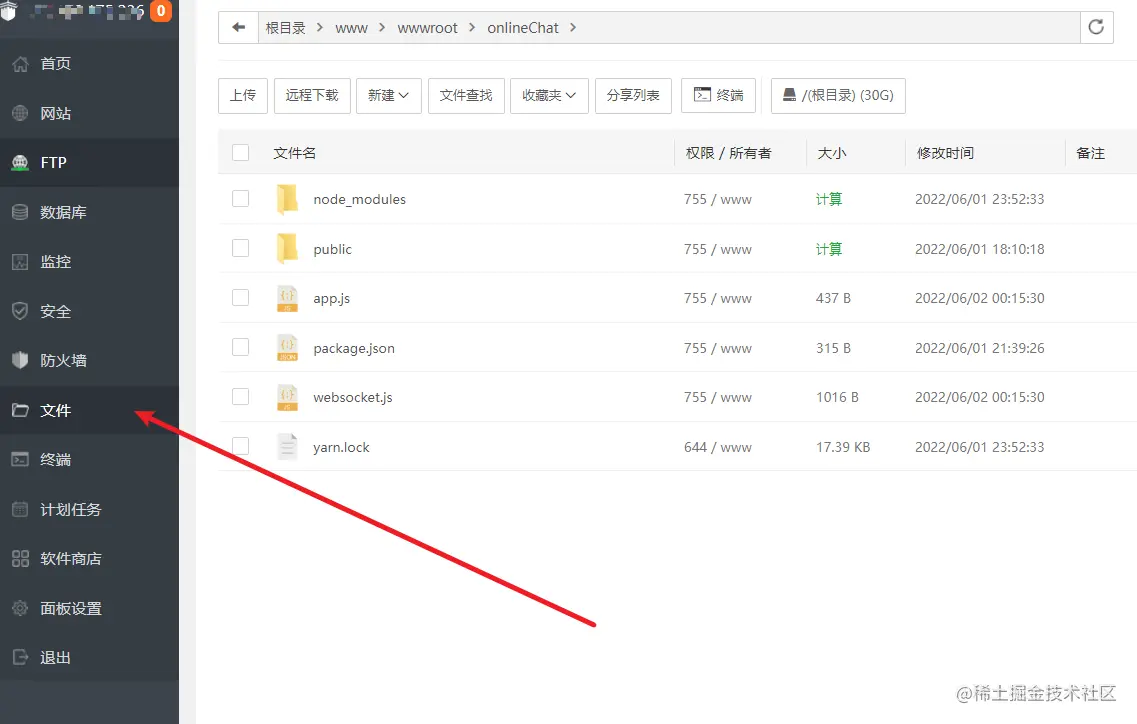
Task: Click the gear icon beside 面板设置
Action: click(20, 608)
